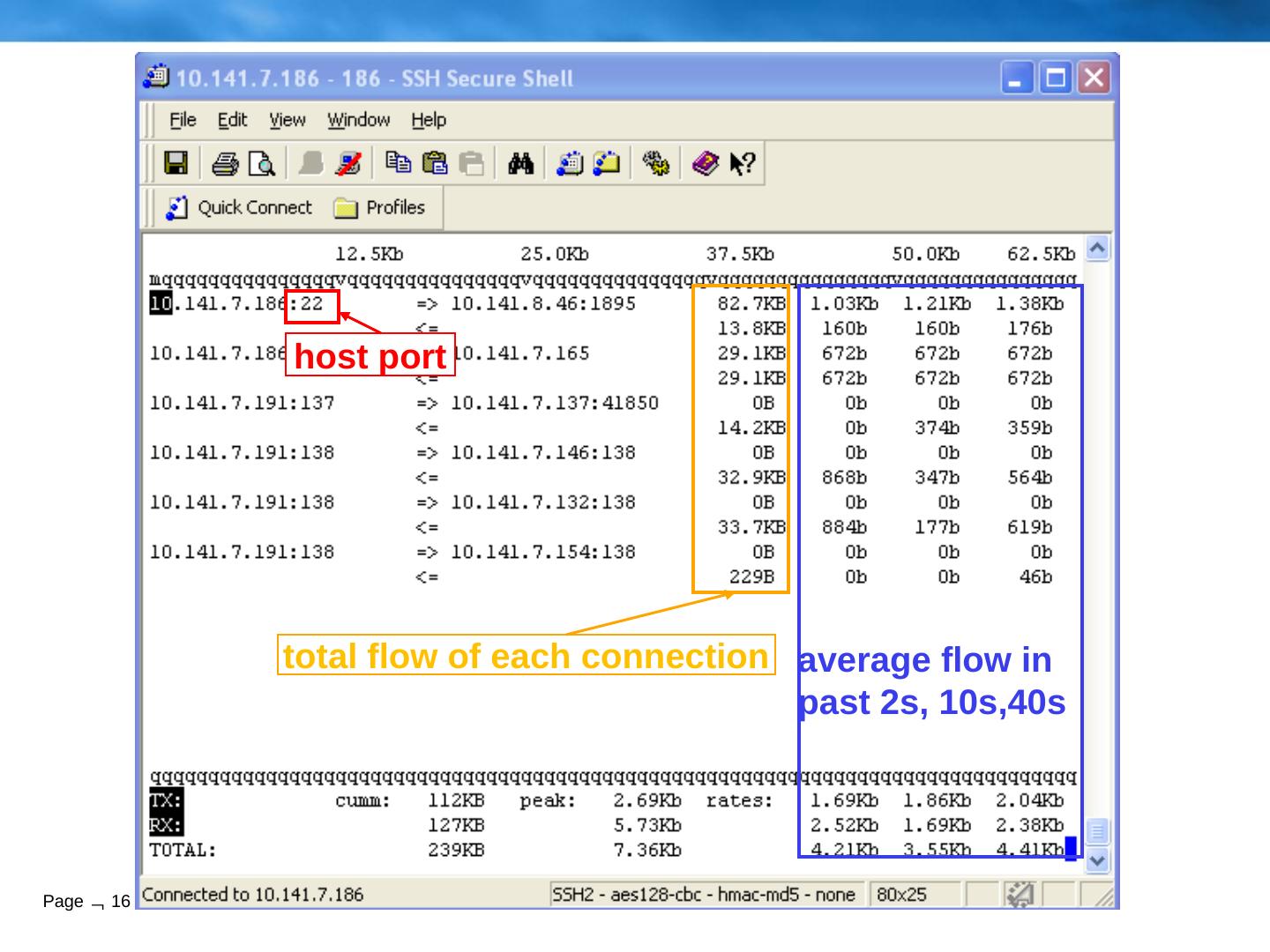Click the '62.5Kb' scale label

coord(1042,255)
